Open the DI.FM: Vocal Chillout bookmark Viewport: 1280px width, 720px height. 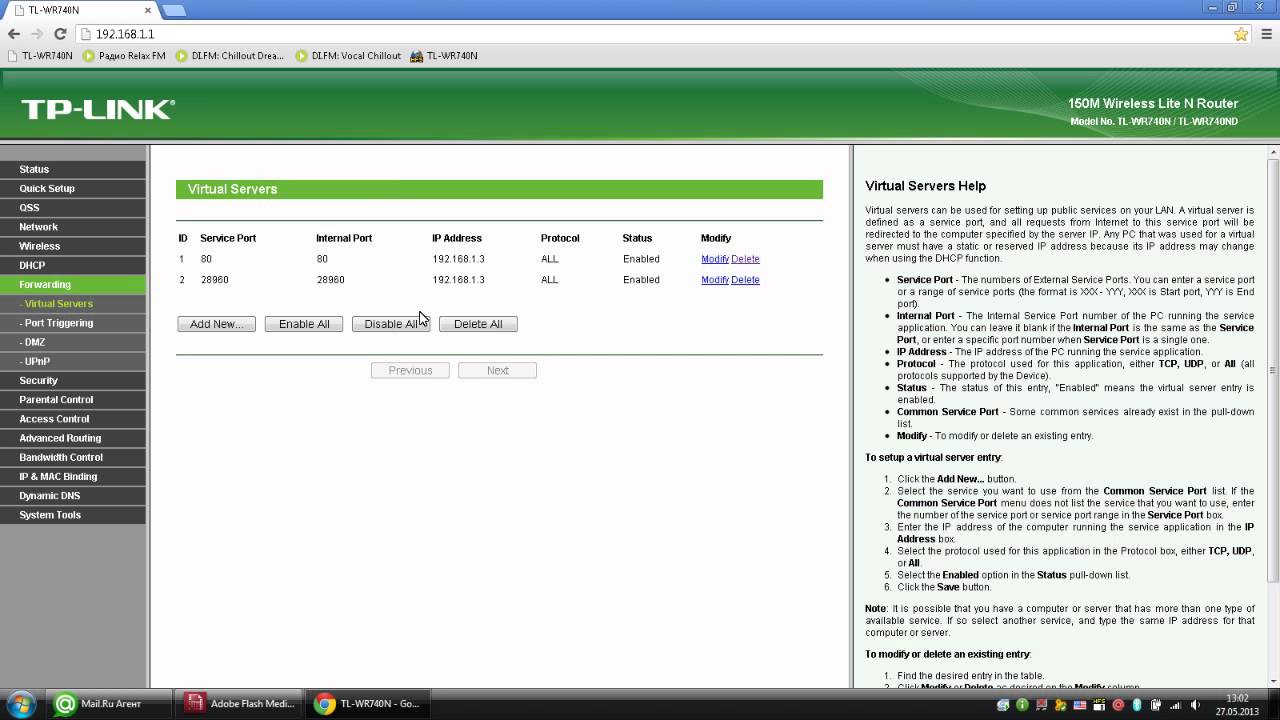pos(348,56)
